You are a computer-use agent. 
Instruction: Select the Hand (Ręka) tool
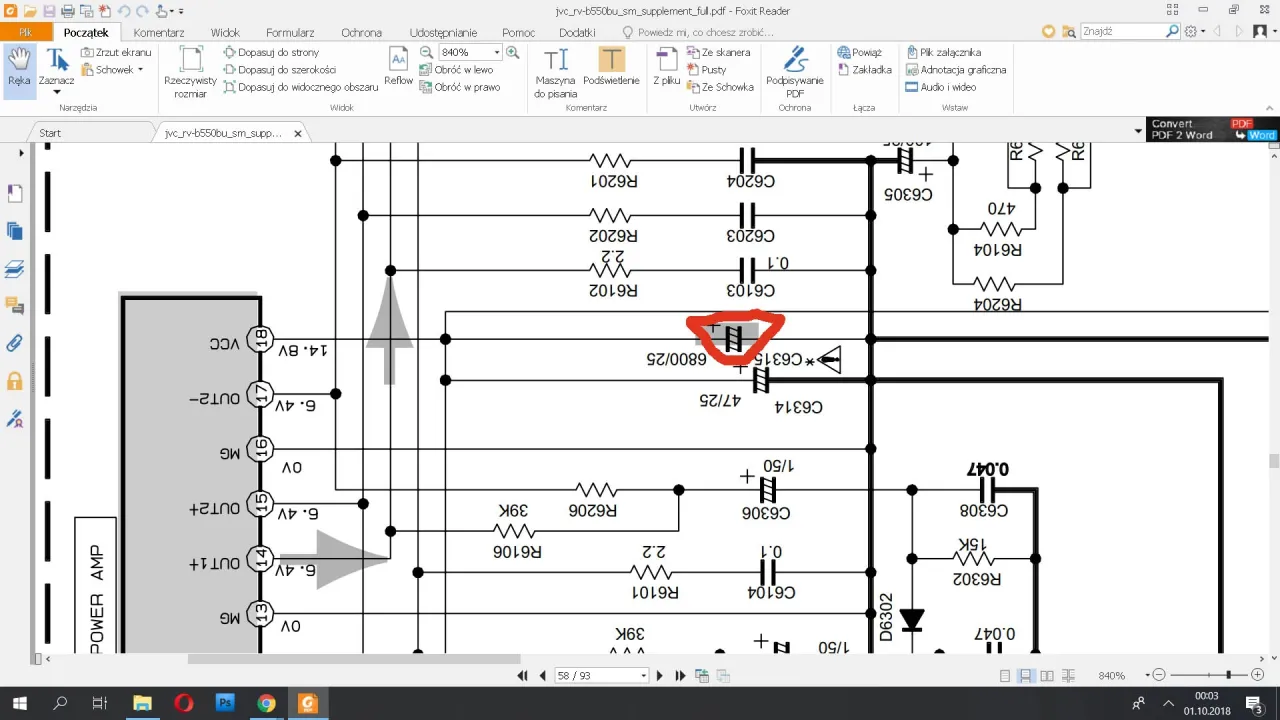[19, 68]
